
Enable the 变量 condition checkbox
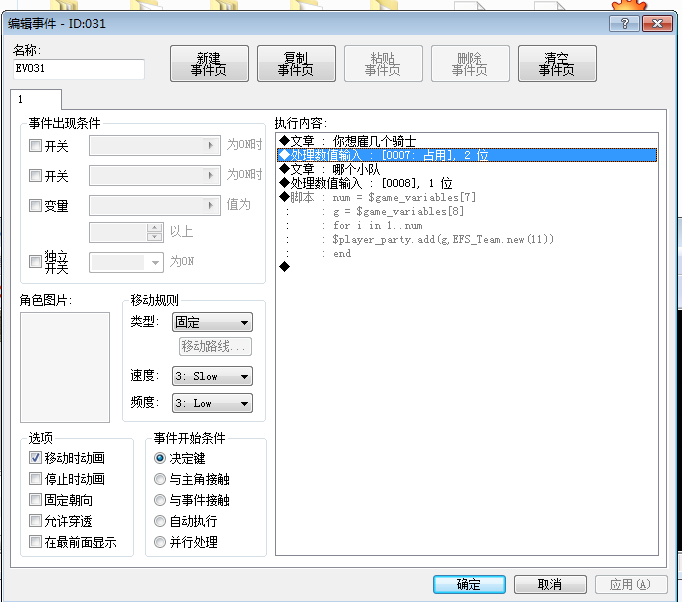[35, 205]
